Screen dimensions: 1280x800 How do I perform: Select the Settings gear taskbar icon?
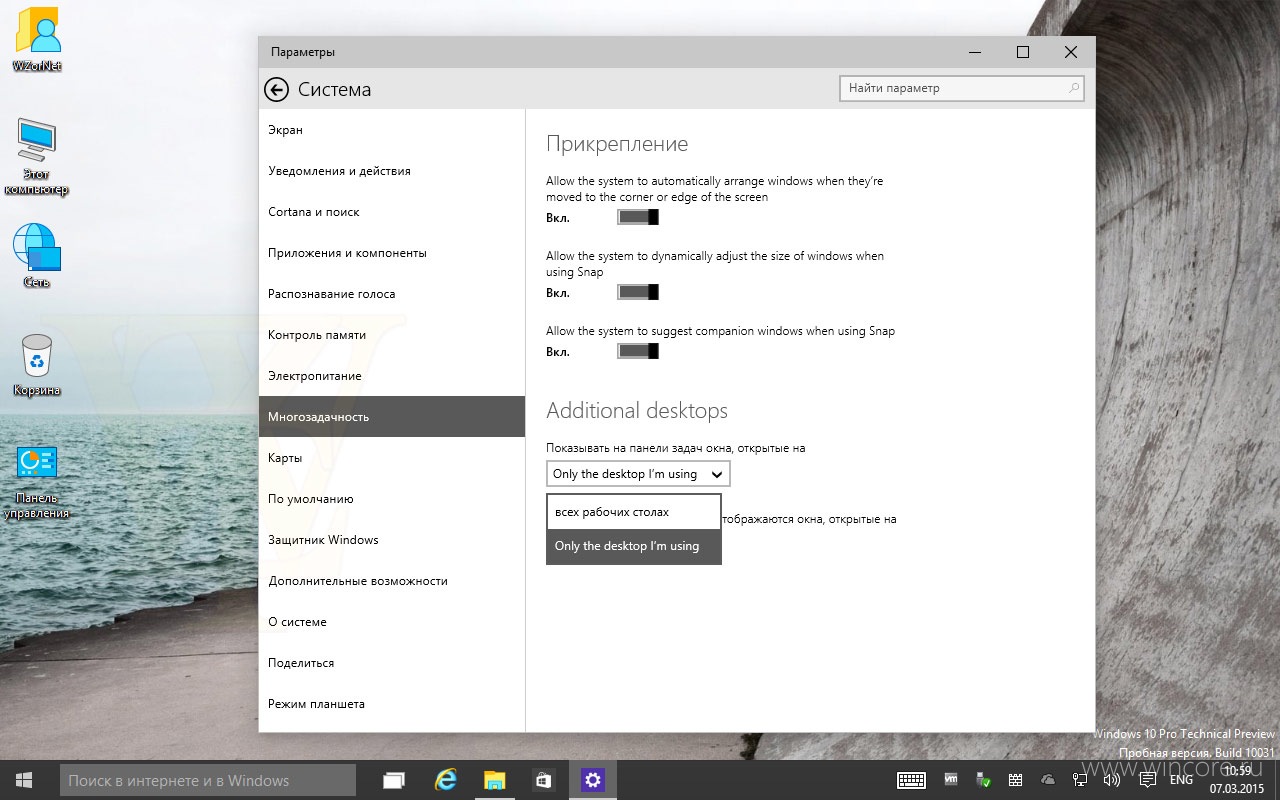593,780
